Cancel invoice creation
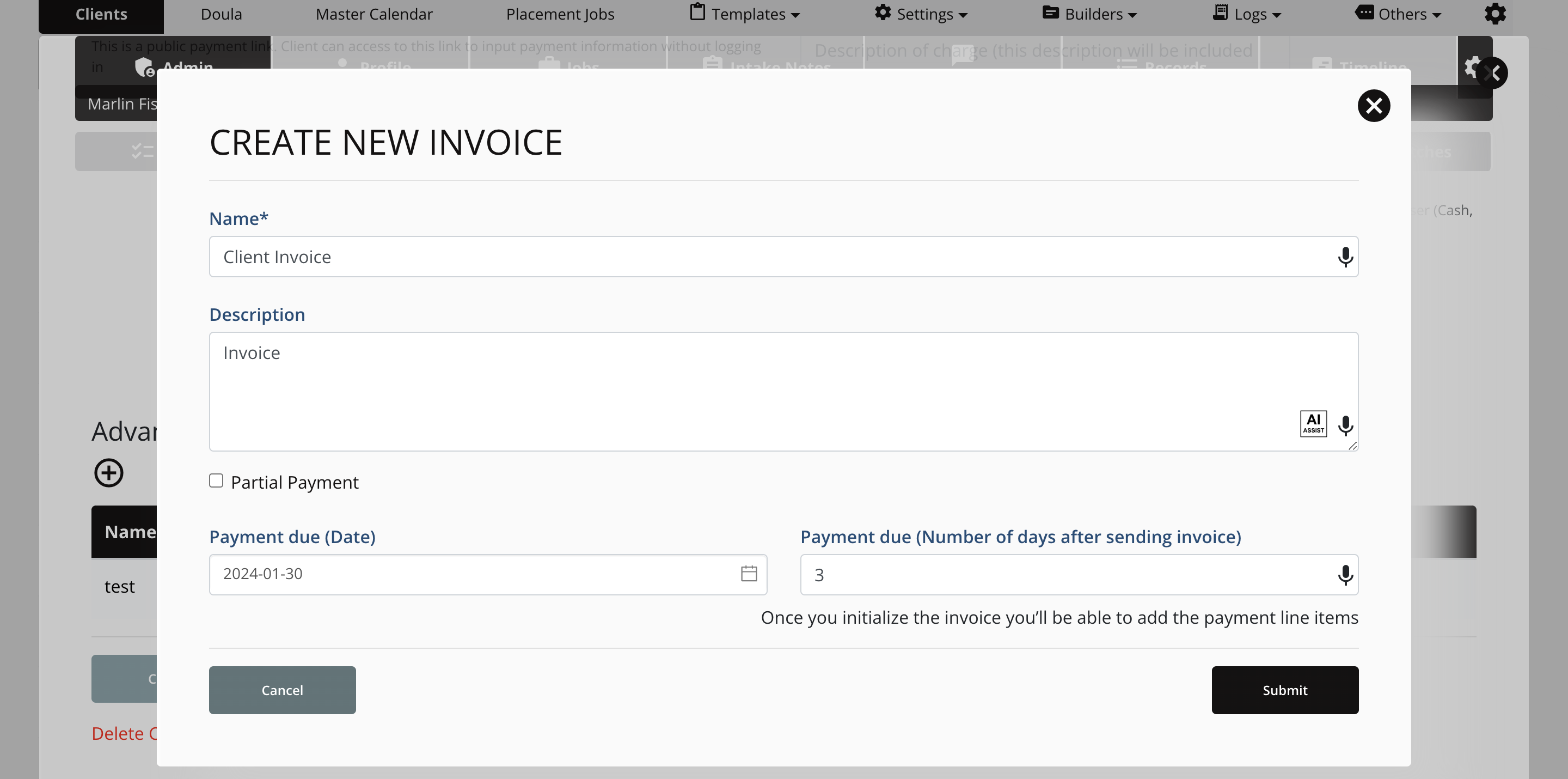 click(x=282, y=690)
